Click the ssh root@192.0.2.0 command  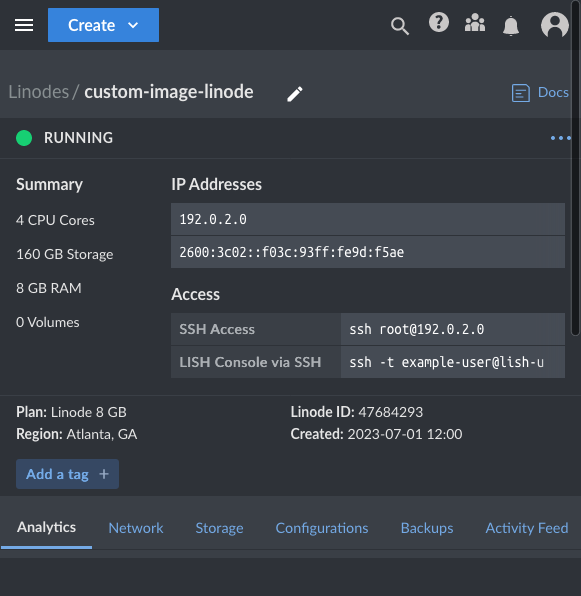click(x=453, y=329)
